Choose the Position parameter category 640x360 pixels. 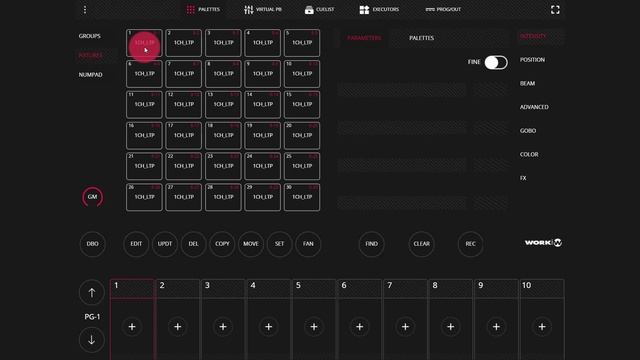[532, 60]
